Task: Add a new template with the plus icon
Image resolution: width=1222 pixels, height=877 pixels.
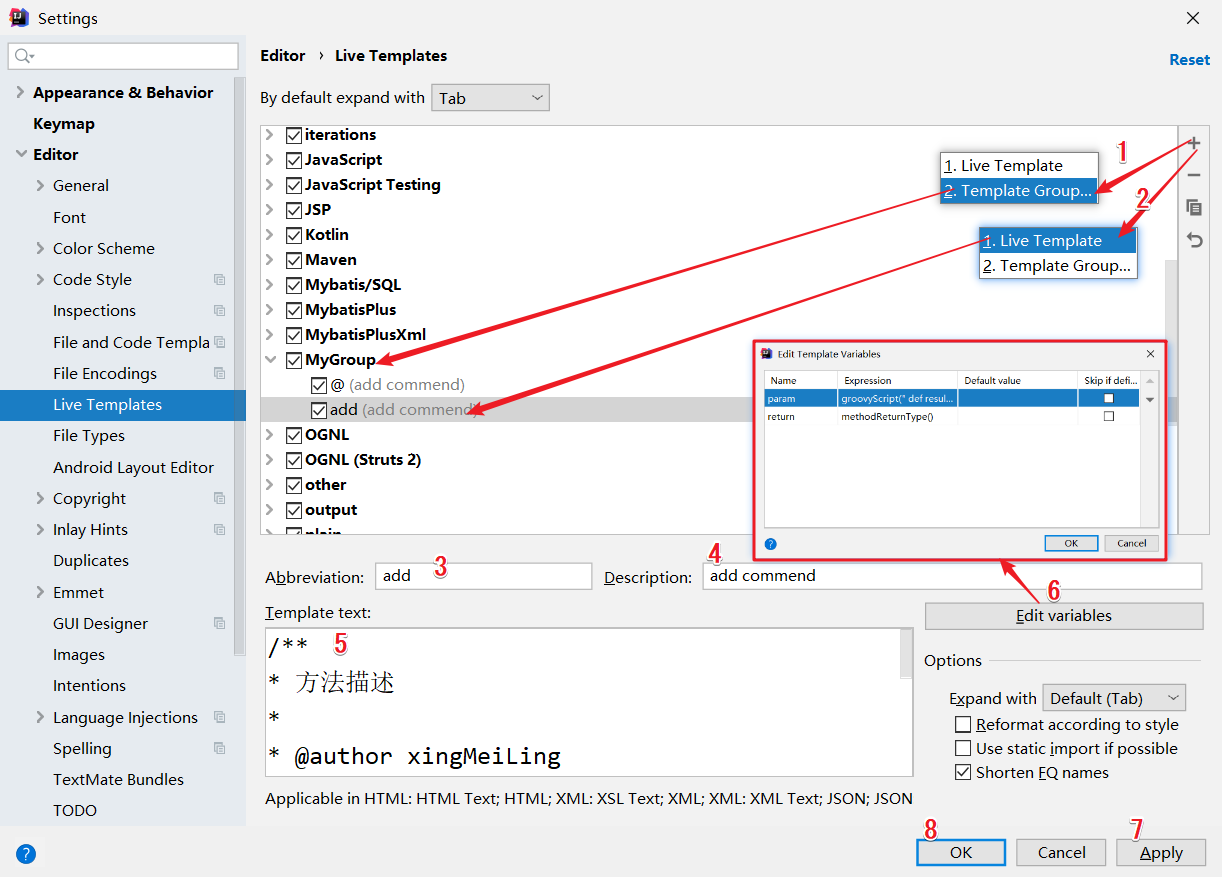Action: click(x=1193, y=144)
